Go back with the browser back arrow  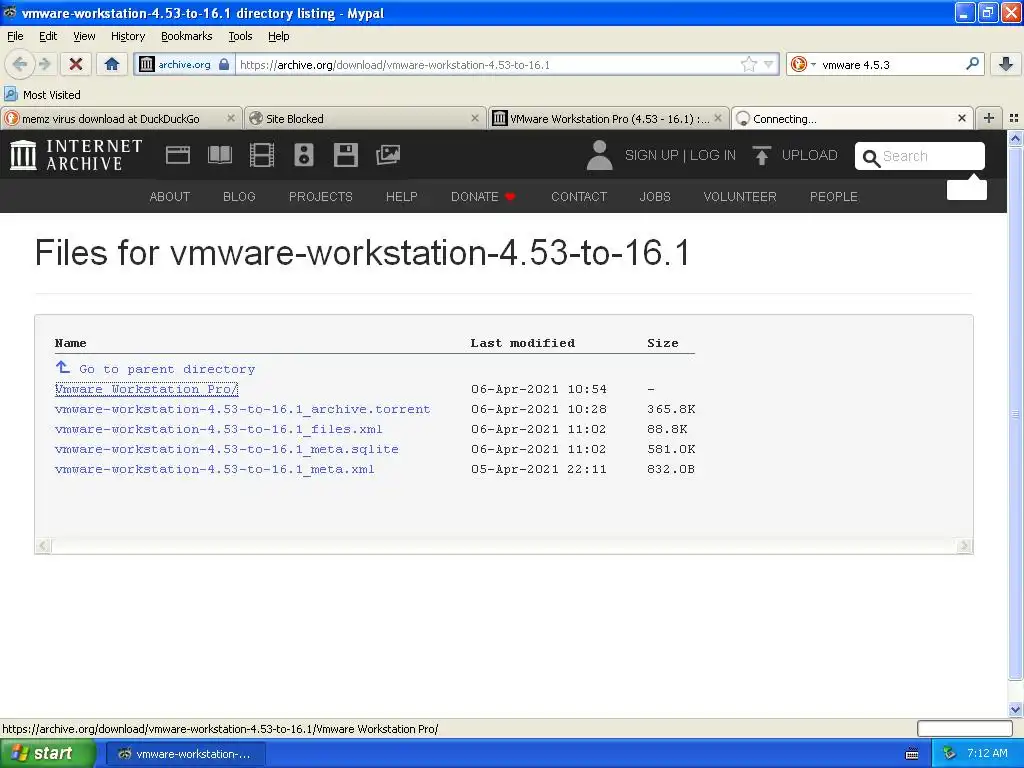click(x=20, y=64)
